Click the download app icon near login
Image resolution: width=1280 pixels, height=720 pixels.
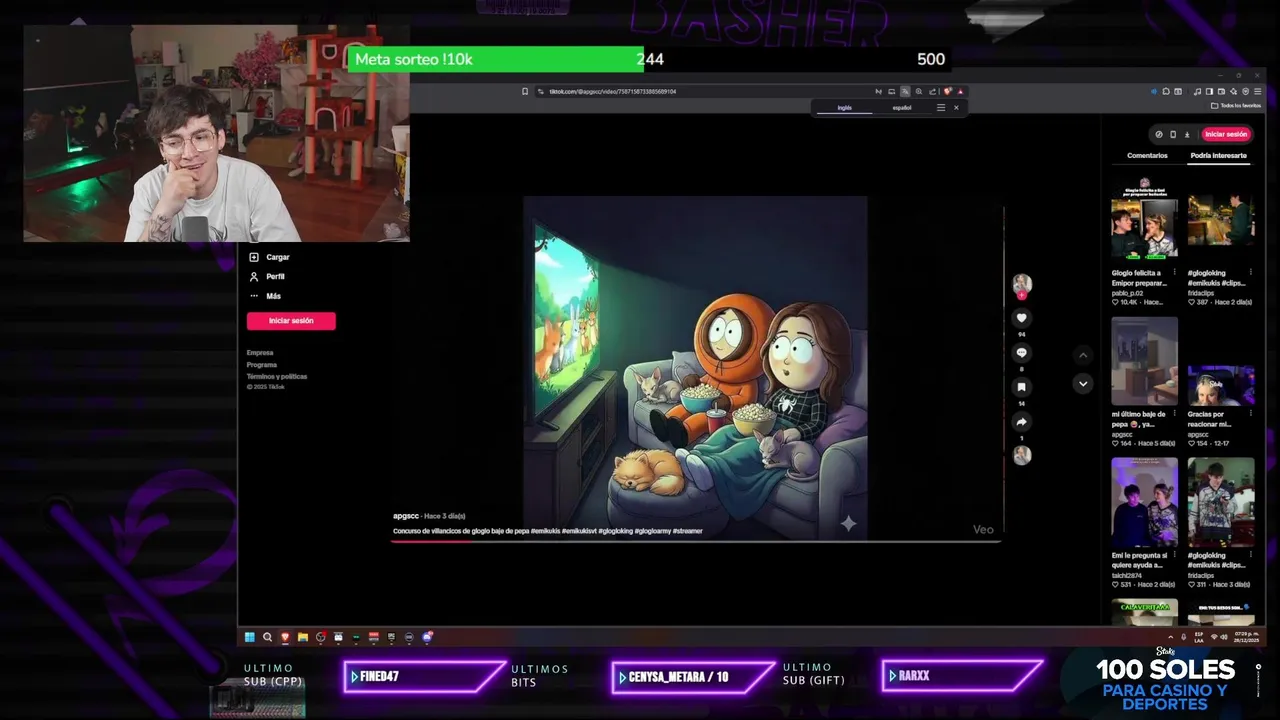click(1187, 134)
